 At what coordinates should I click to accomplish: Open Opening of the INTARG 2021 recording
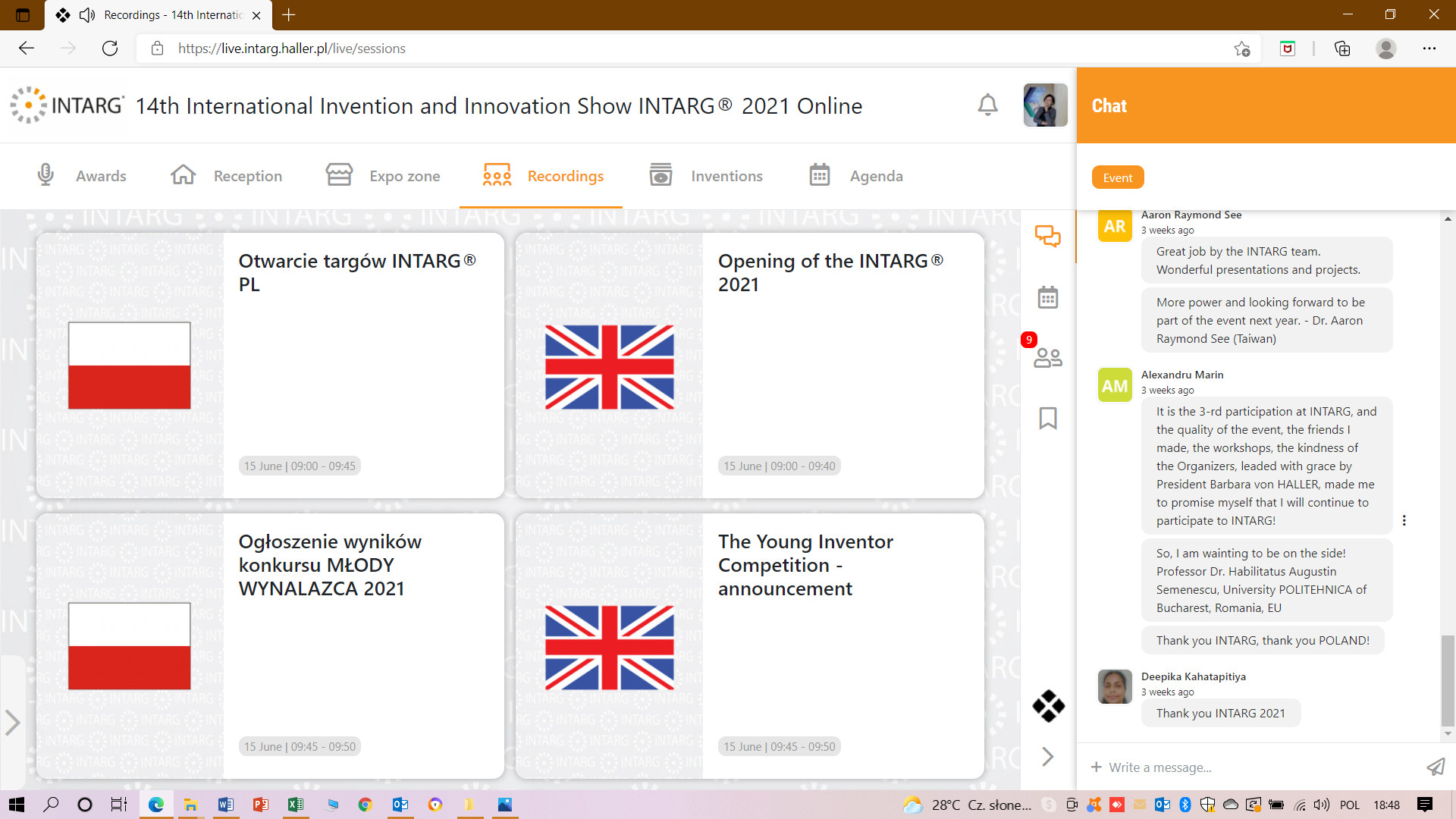click(x=749, y=366)
